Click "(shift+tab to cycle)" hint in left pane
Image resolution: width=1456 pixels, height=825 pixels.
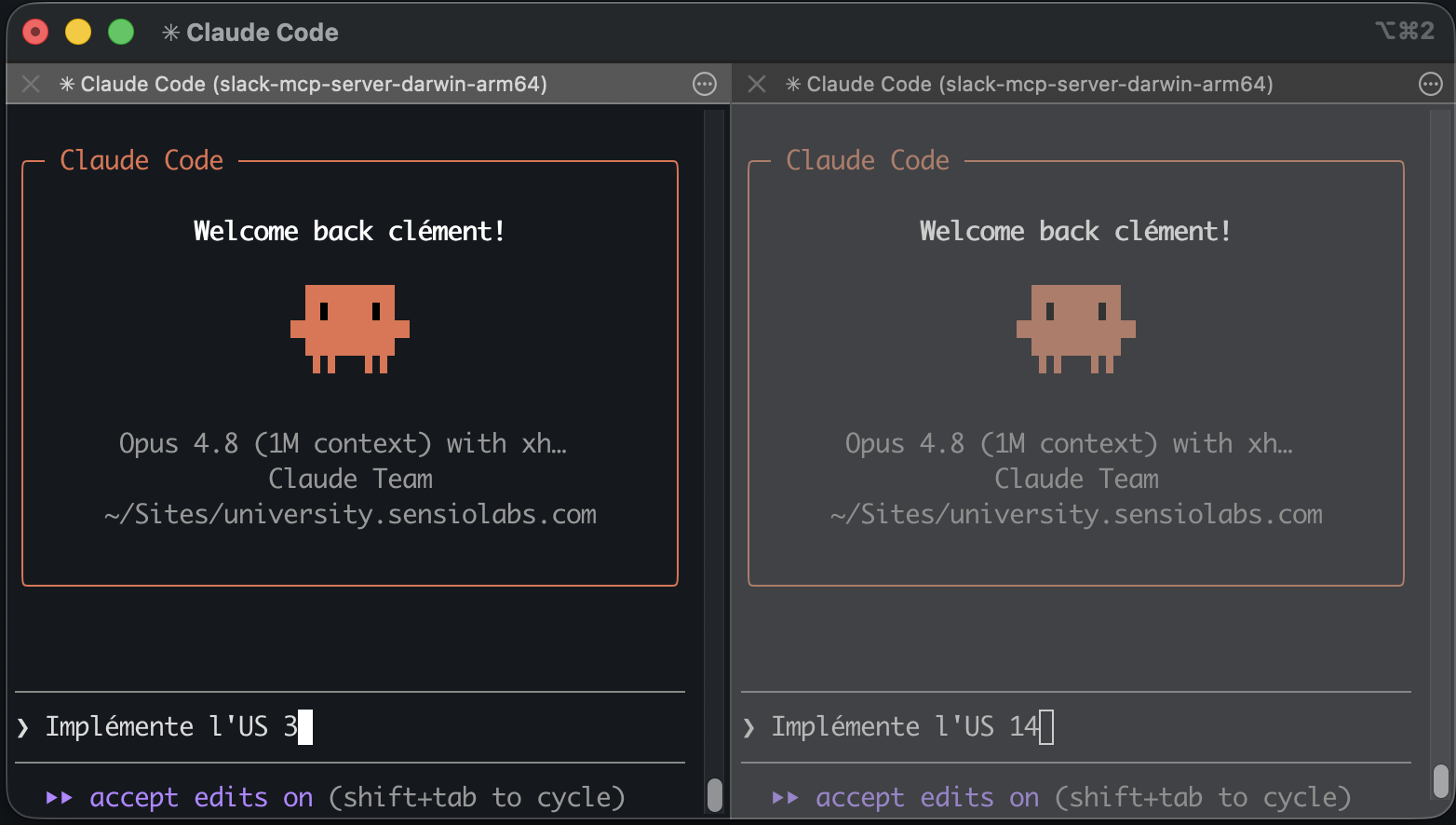point(477,798)
